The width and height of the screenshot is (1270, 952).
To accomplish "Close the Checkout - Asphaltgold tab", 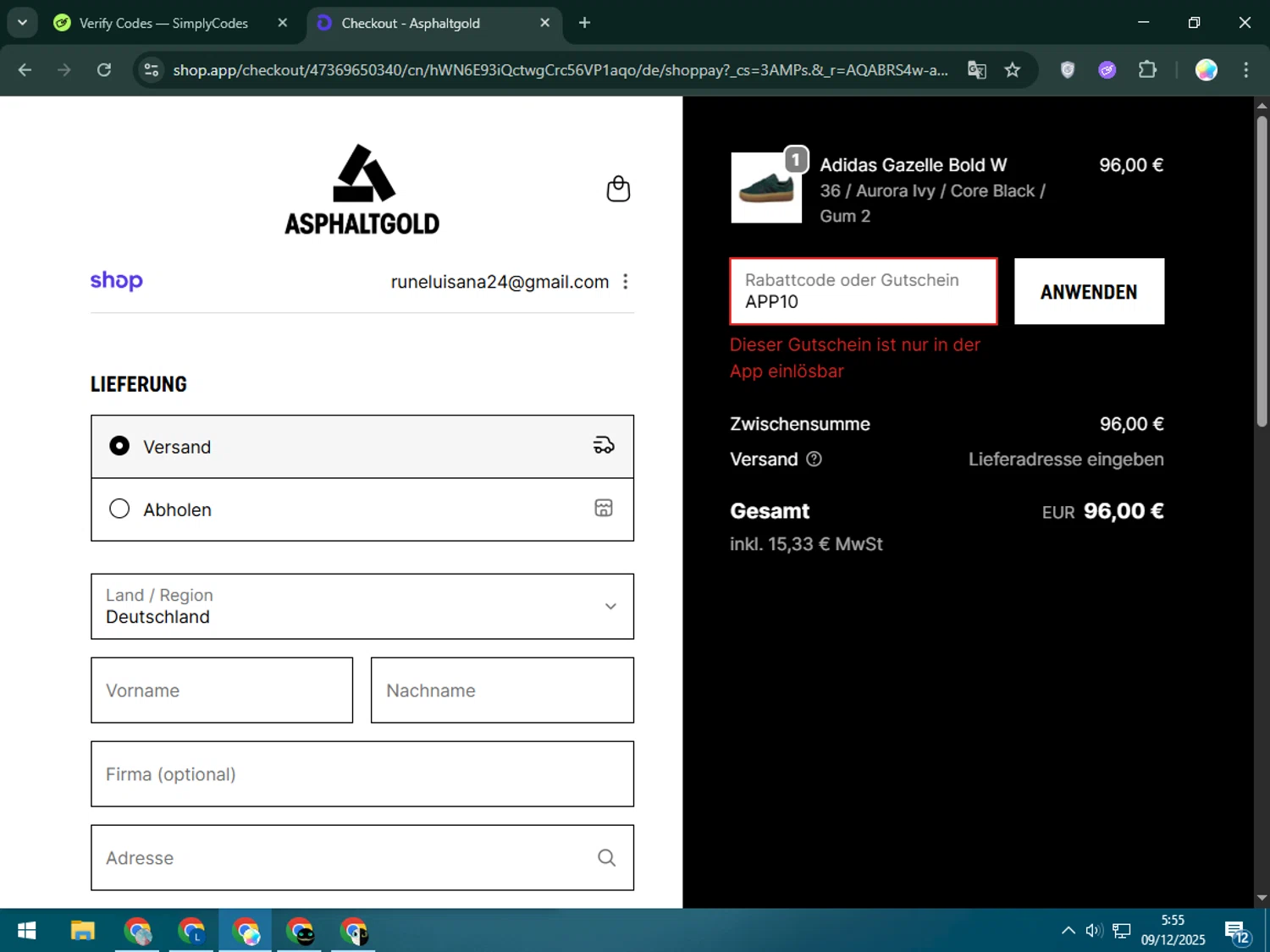I will [545, 23].
